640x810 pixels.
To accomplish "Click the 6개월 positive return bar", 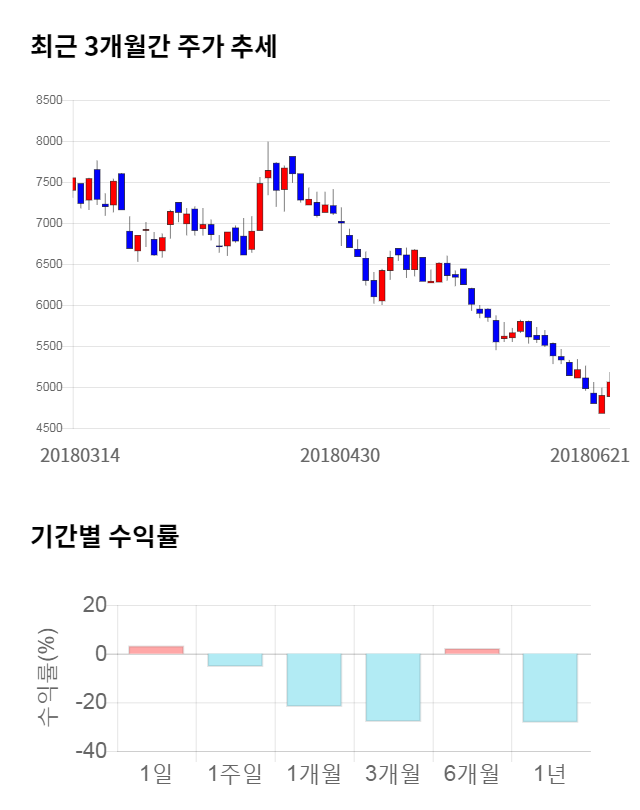I will pyautogui.click(x=472, y=651).
